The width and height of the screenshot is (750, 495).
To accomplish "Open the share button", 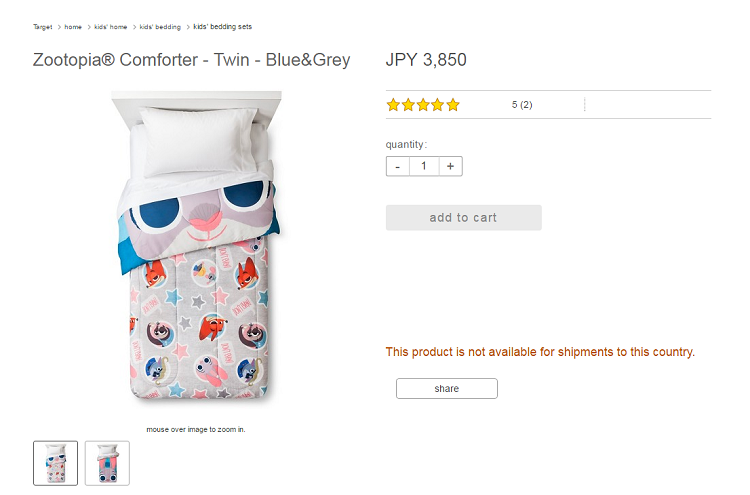I will (x=447, y=388).
